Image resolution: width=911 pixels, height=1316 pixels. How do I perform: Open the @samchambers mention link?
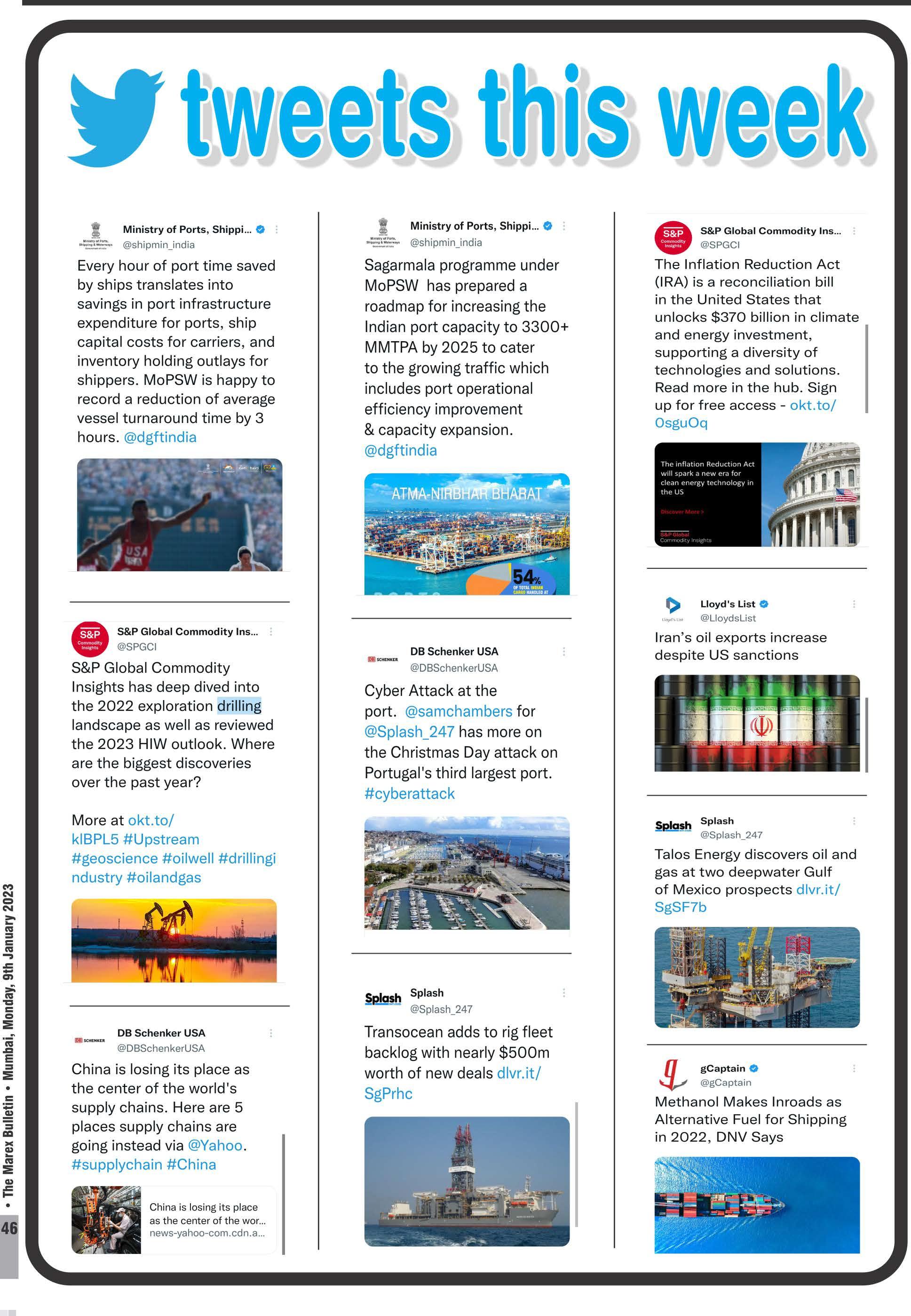pyautogui.click(x=459, y=711)
